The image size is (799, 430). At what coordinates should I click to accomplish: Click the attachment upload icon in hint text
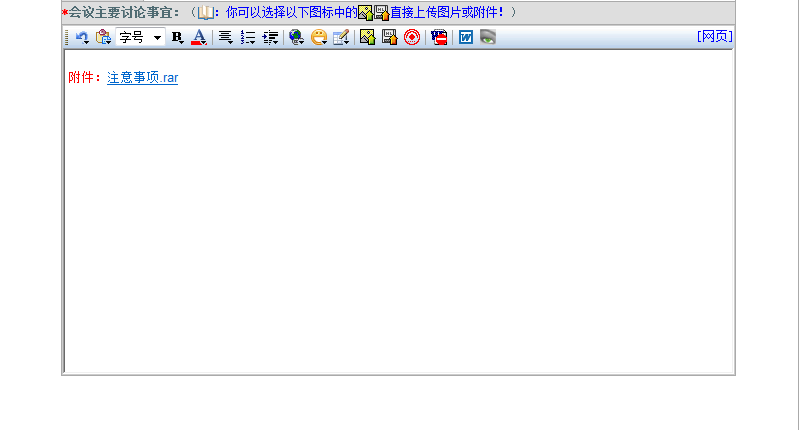[382, 12]
